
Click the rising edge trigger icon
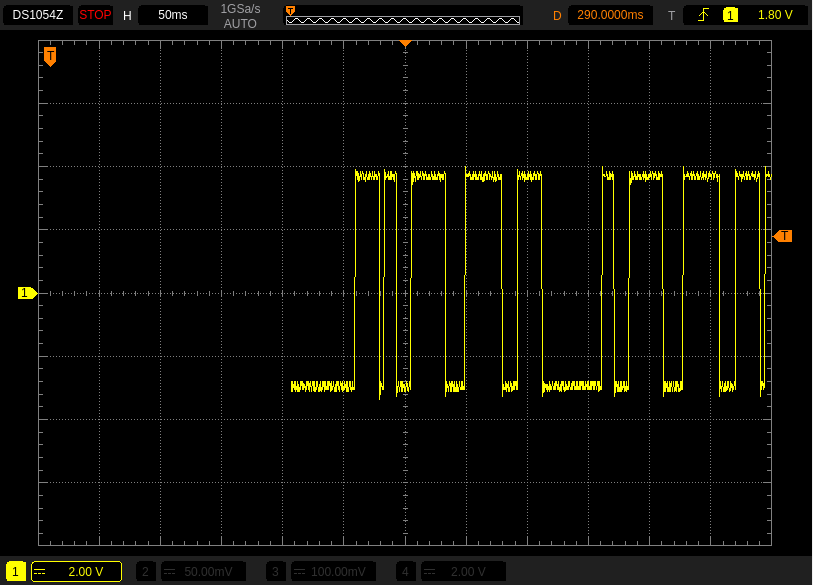tap(703, 15)
